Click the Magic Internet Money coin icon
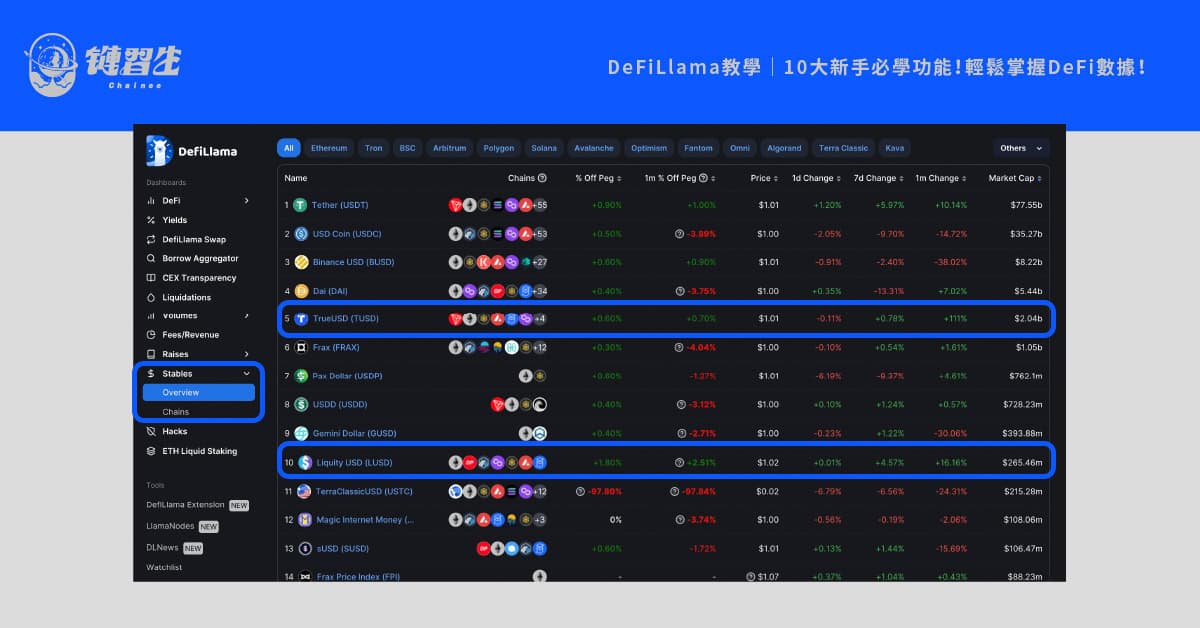The image size is (1200, 628). click(305, 520)
